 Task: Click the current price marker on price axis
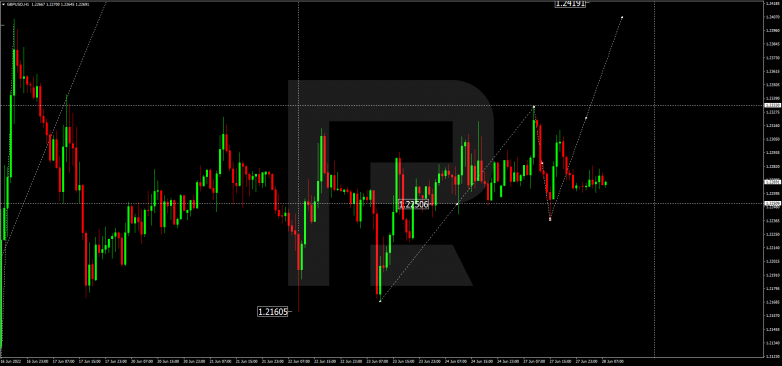[773, 182]
